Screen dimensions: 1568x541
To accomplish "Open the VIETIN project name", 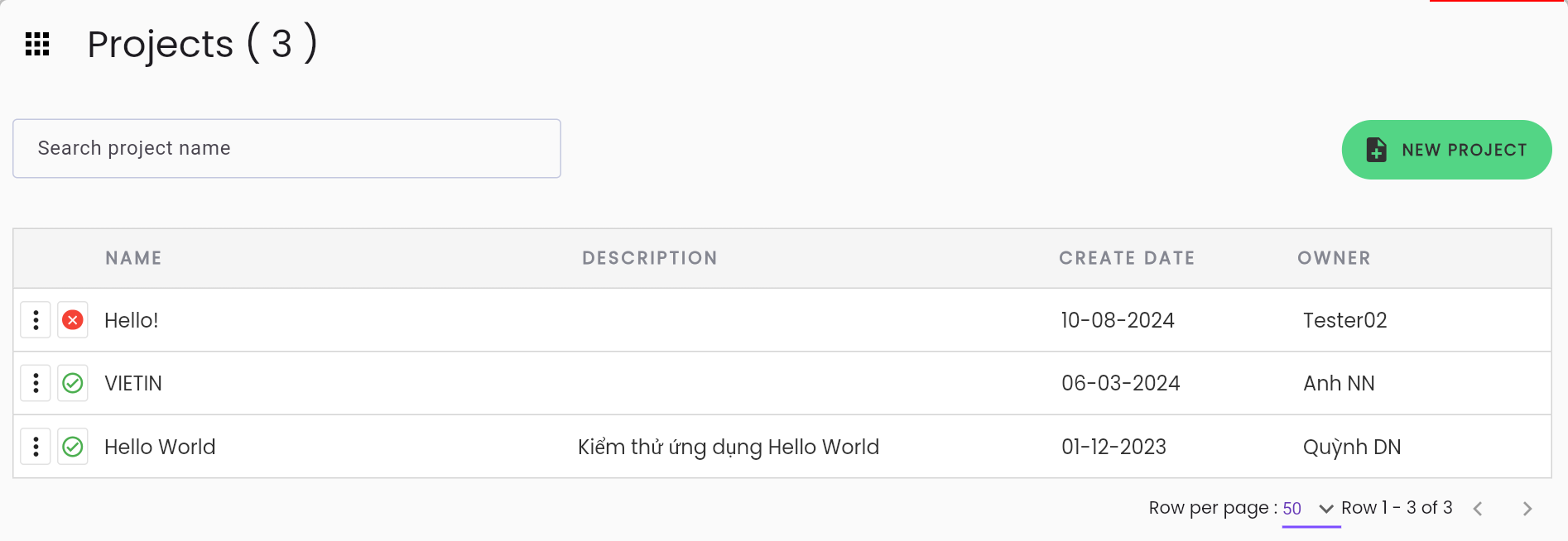I will coord(133,383).
